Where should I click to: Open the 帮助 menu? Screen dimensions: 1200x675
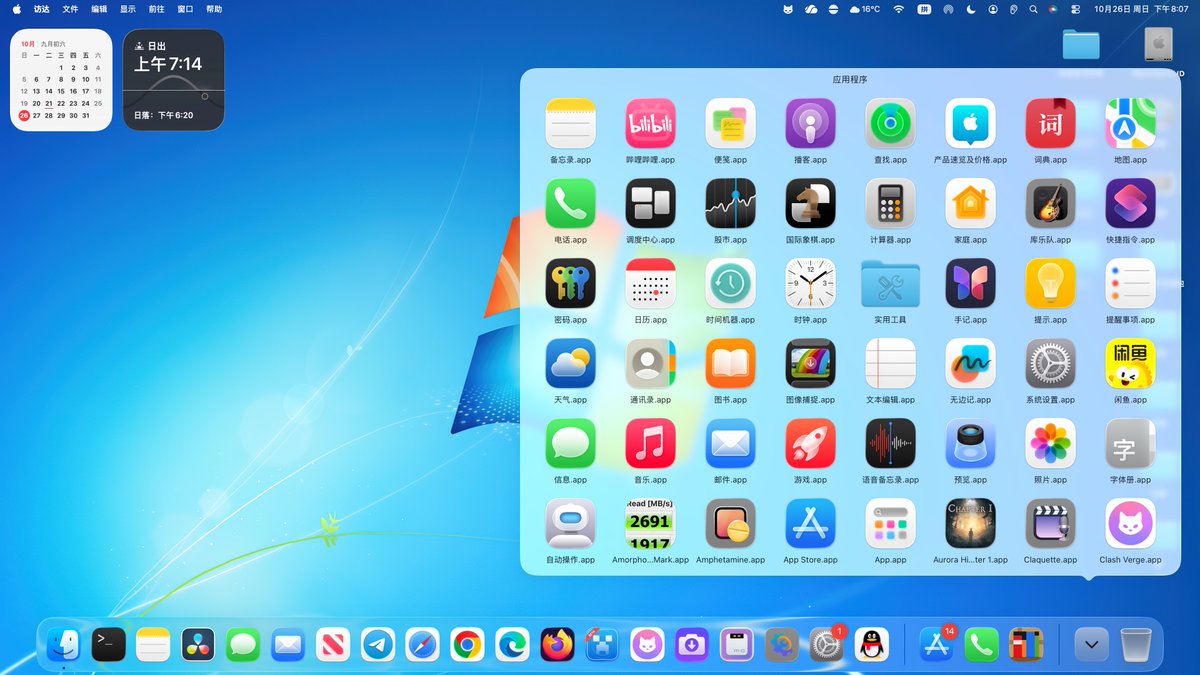214,9
